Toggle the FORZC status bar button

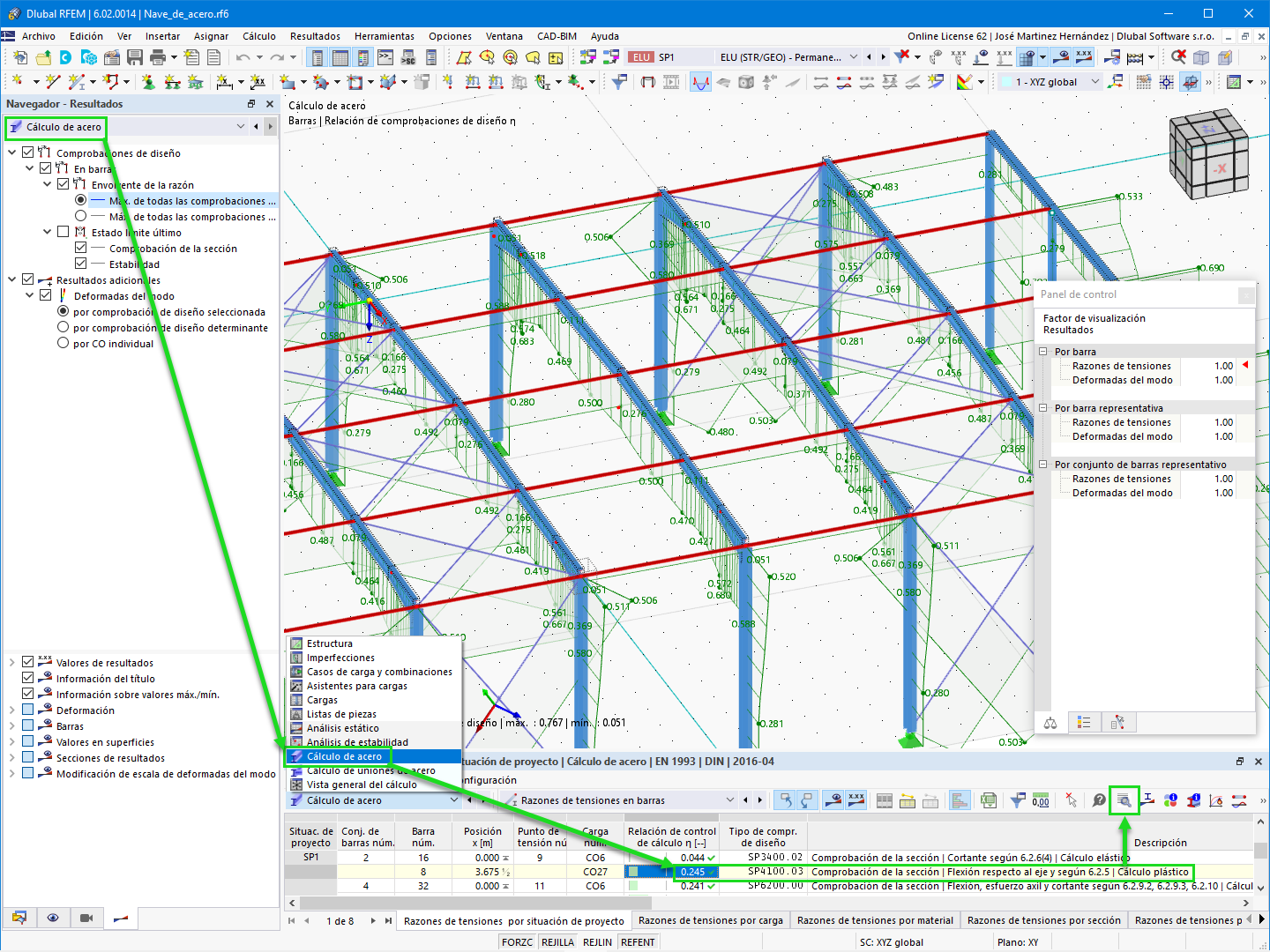(x=517, y=942)
